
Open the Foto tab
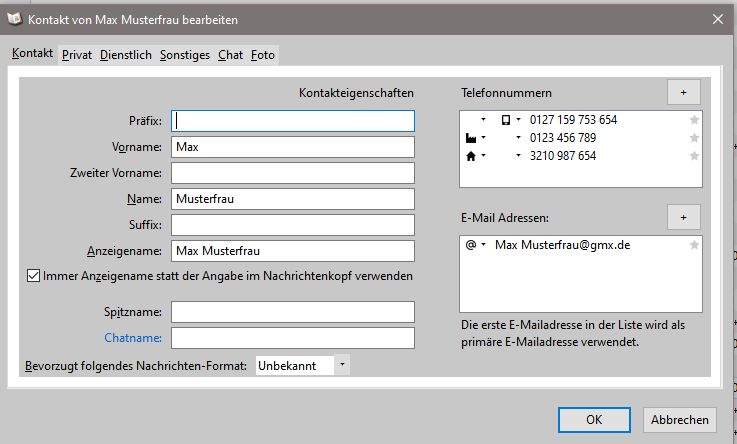pos(263,55)
